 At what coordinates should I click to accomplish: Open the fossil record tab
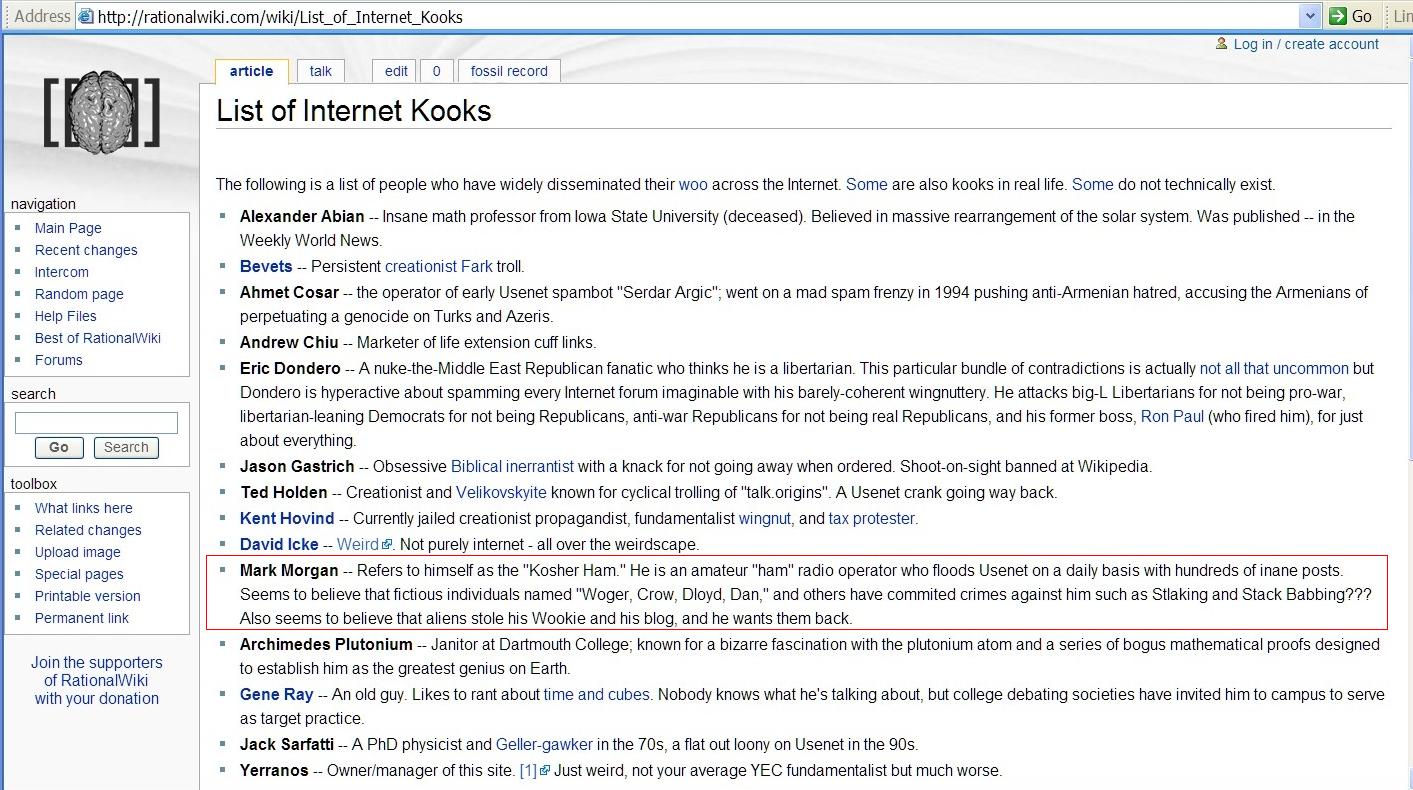tap(509, 71)
